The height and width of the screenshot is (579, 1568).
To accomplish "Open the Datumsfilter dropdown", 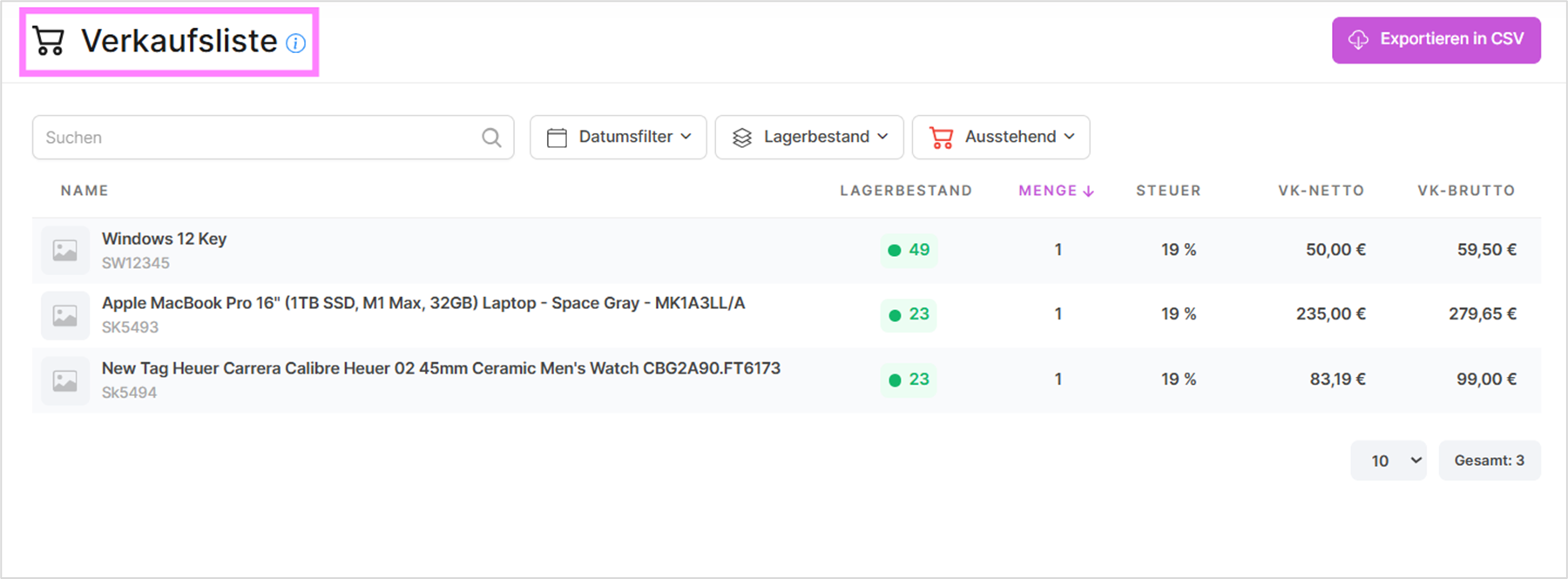I will [x=618, y=138].
